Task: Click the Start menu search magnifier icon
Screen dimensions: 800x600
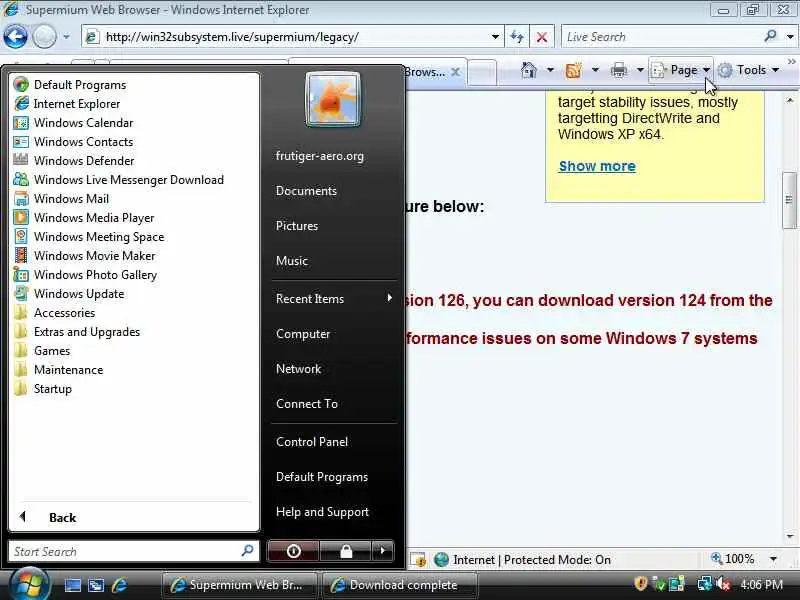Action: pos(247,551)
